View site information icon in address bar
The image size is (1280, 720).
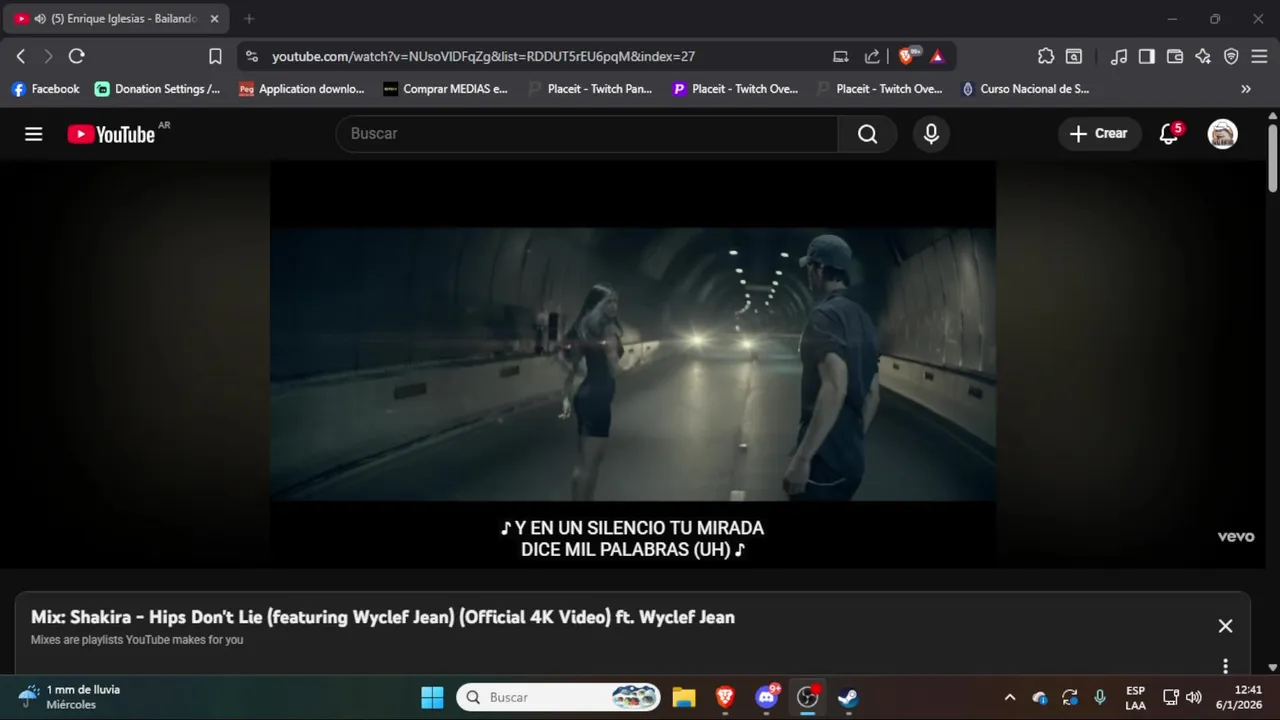251,56
